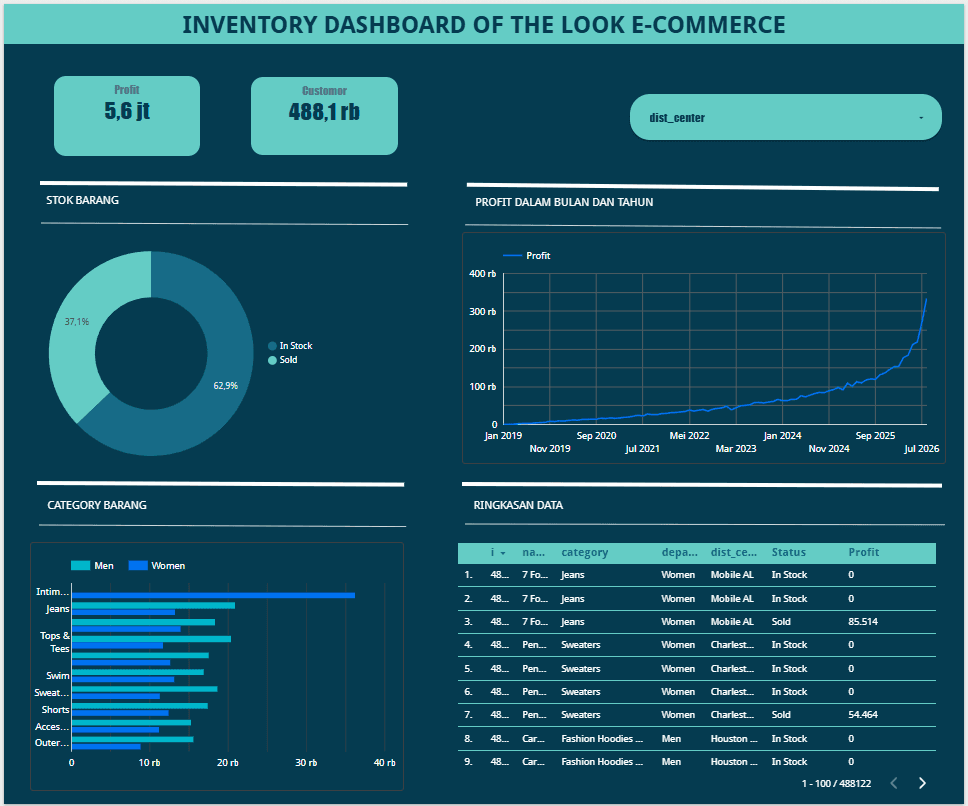968x806 pixels.
Task: Click profit value 54.464 in row 7
Action: click(862, 715)
